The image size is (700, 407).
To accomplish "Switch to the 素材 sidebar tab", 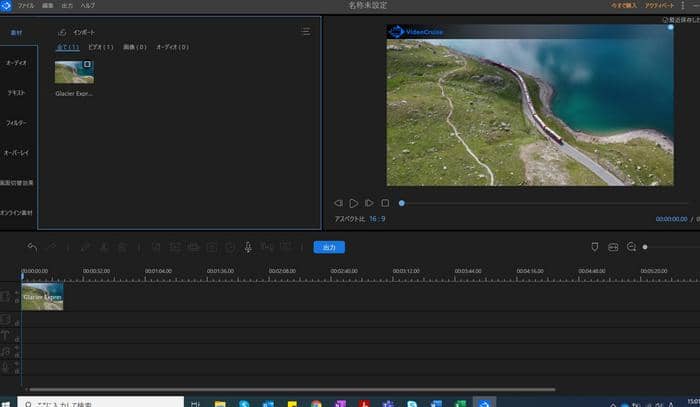I will pyautogui.click(x=17, y=33).
